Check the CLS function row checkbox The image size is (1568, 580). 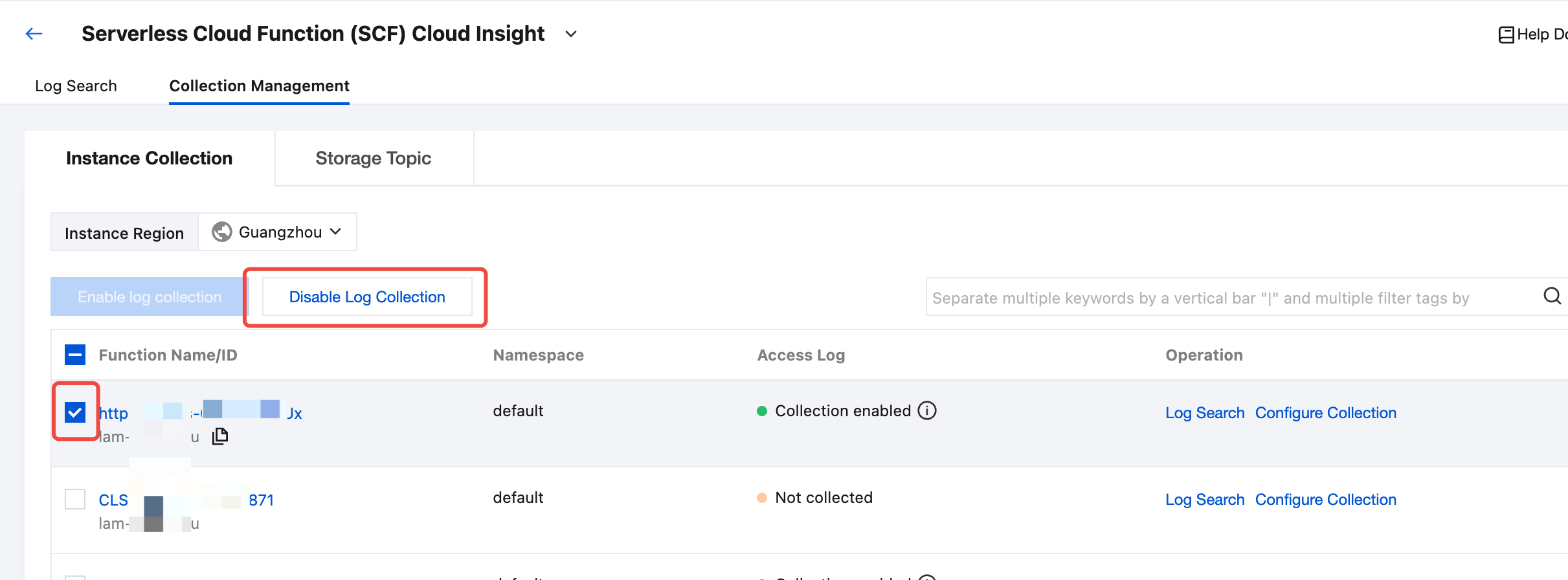tap(75, 499)
